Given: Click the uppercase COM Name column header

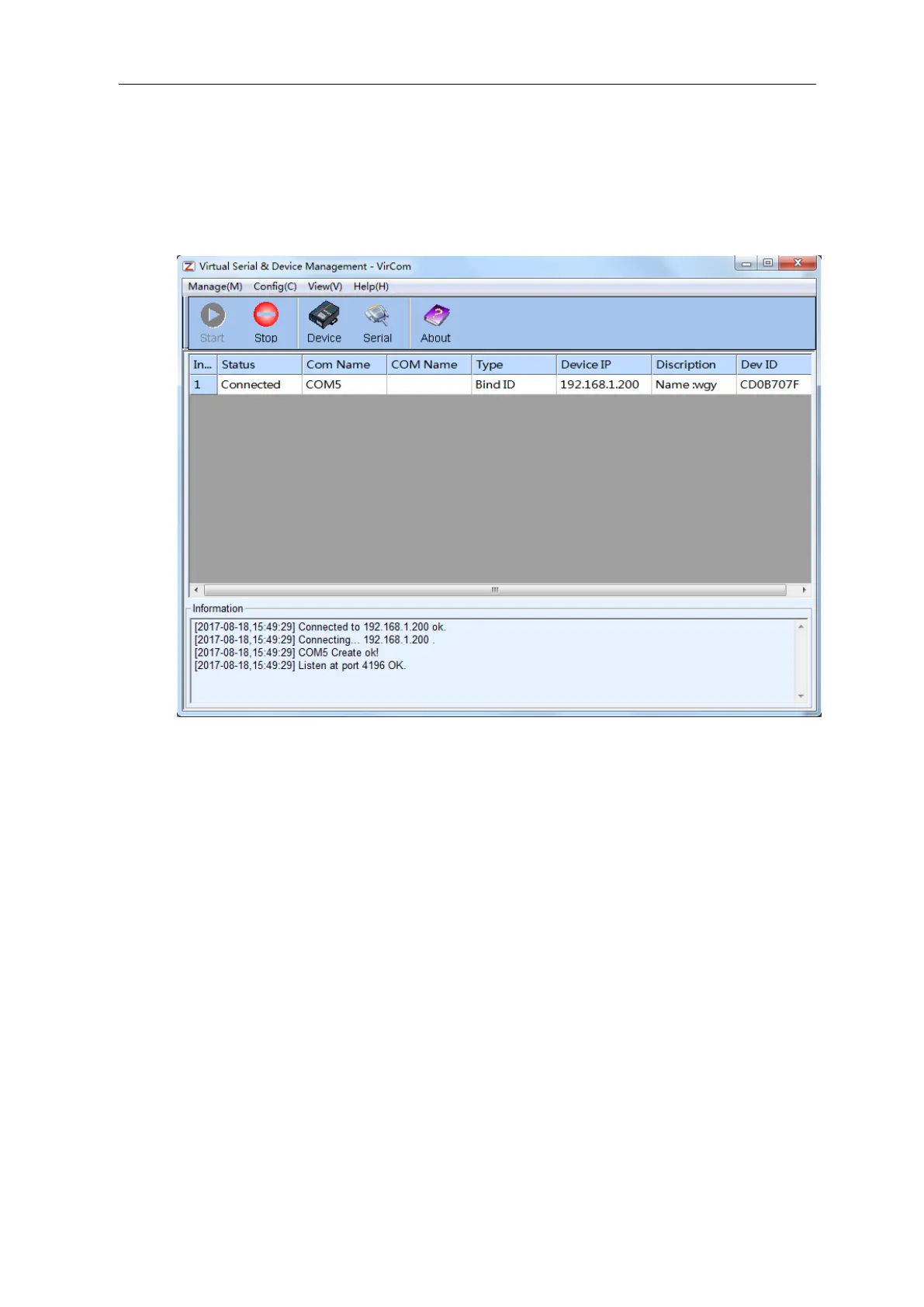Looking at the screenshot, I should pyautogui.click(x=428, y=364).
